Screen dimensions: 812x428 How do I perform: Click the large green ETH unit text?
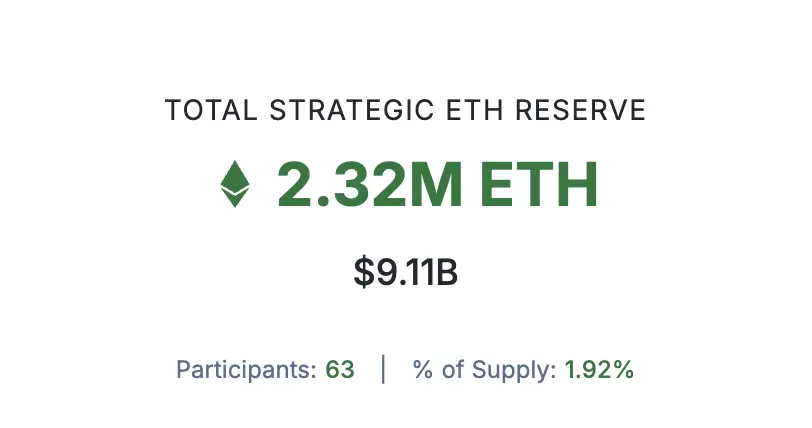tap(539, 184)
